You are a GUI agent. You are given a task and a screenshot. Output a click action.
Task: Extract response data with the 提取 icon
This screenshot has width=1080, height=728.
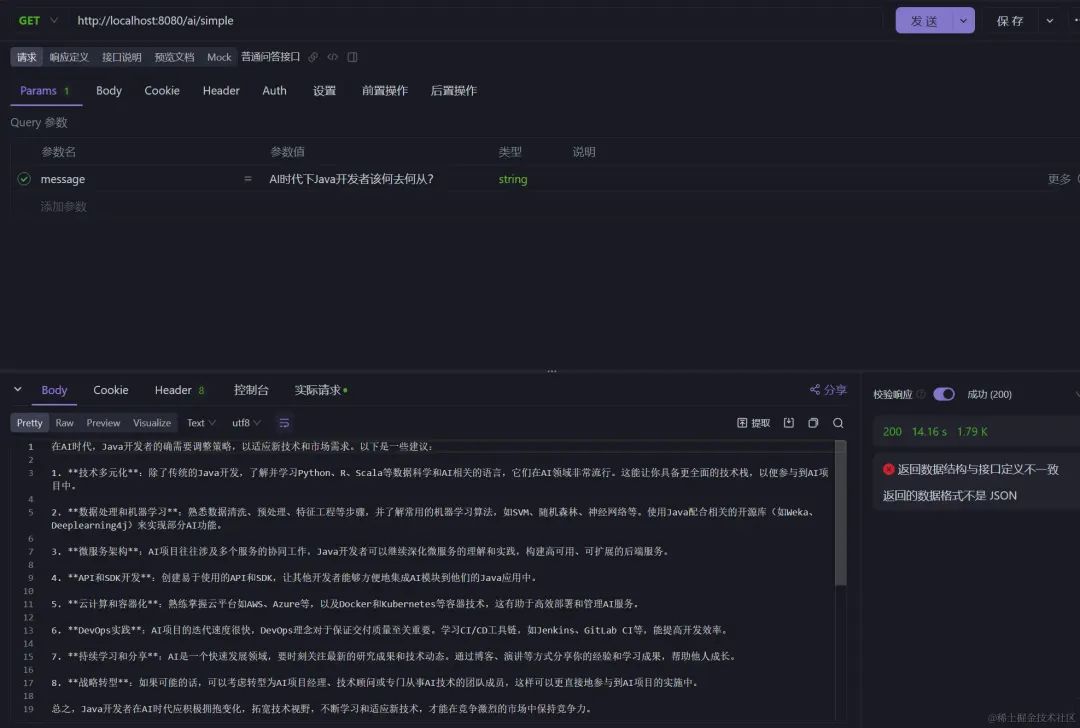(753, 422)
